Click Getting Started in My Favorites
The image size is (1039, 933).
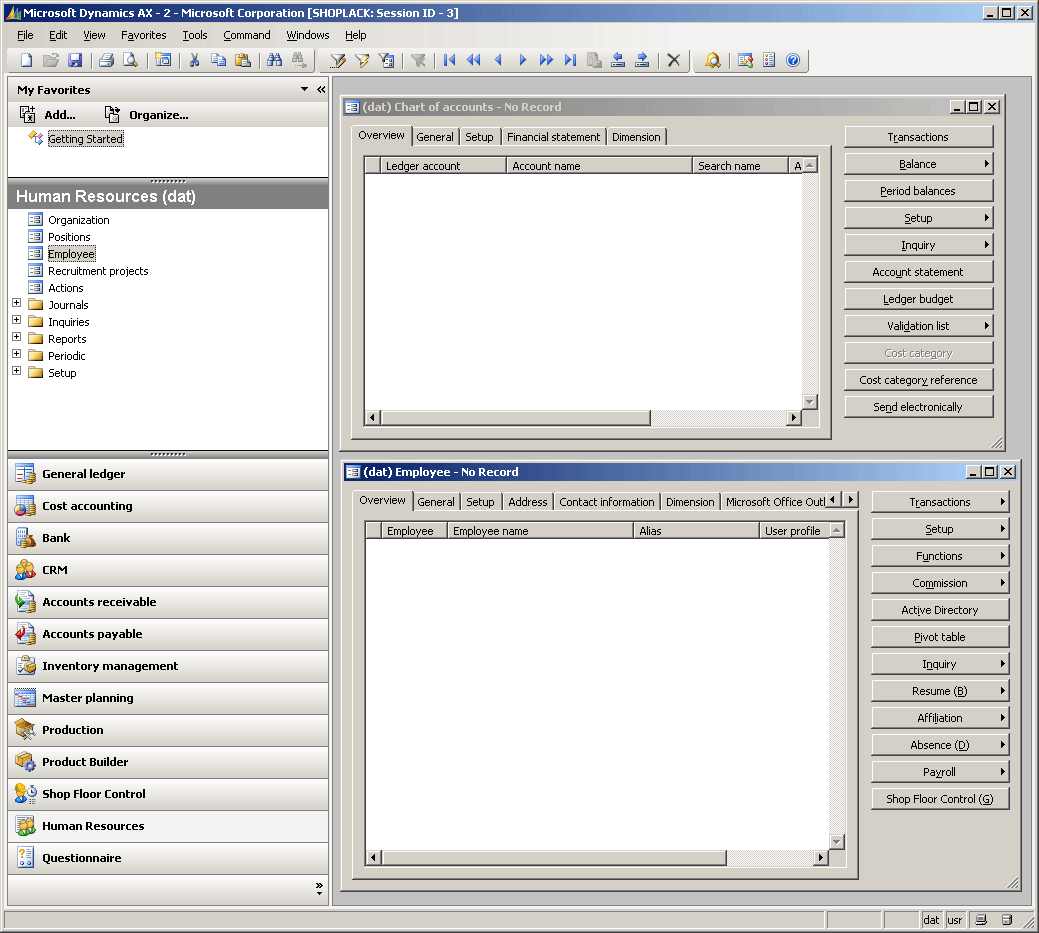pyautogui.click(x=85, y=138)
